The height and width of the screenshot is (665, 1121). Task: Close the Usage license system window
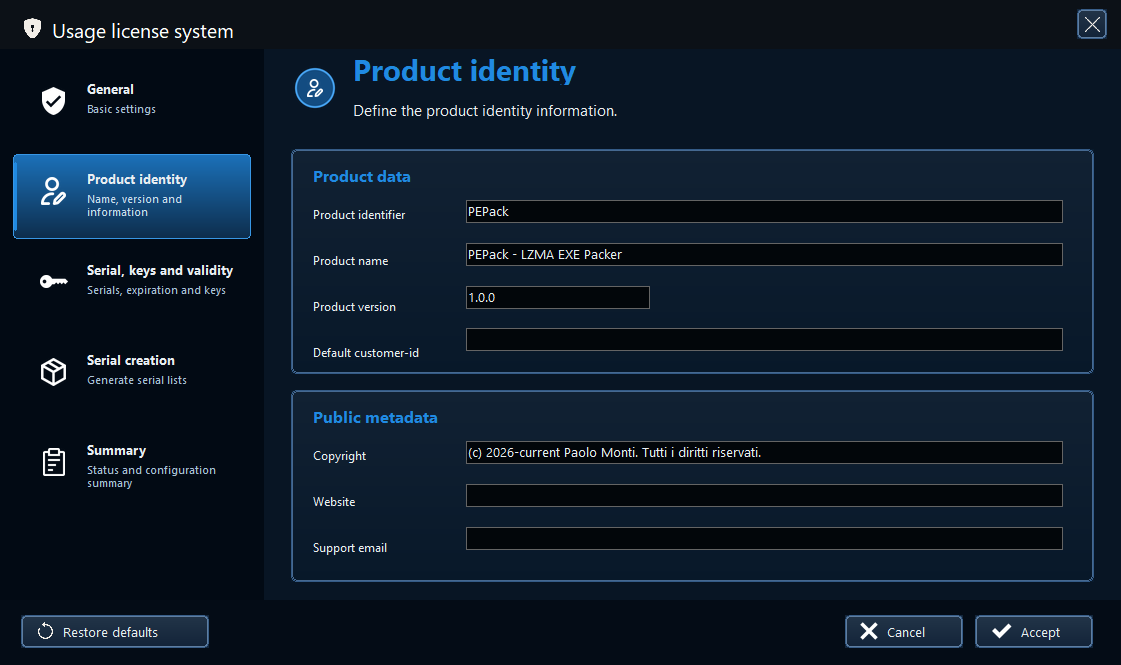[x=1092, y=24]
